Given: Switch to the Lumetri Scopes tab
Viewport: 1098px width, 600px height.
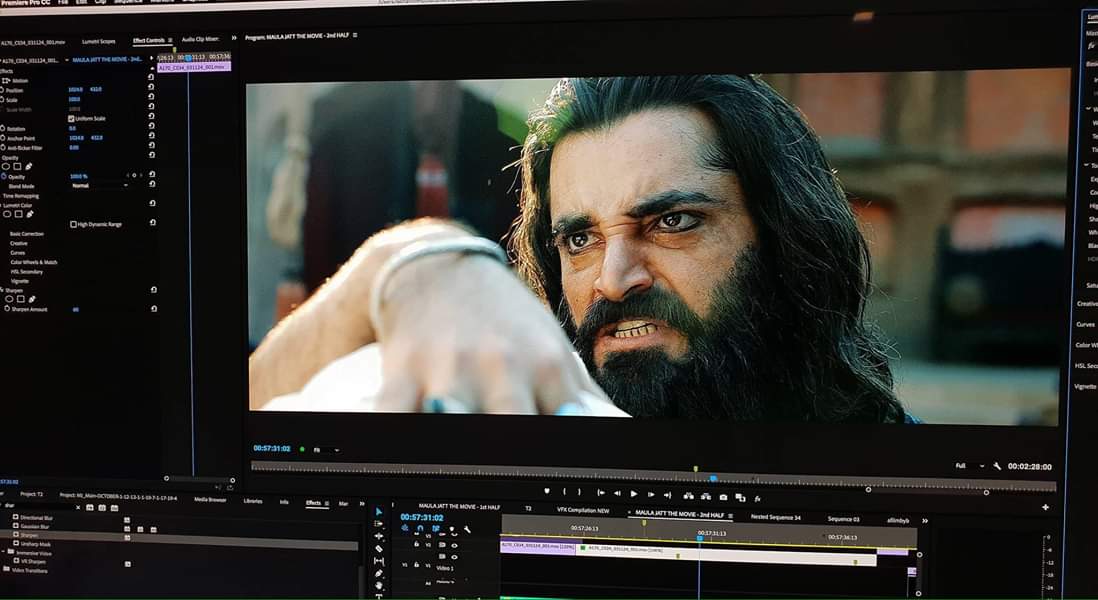Looking at the screenshot, I should coord(99,41).
